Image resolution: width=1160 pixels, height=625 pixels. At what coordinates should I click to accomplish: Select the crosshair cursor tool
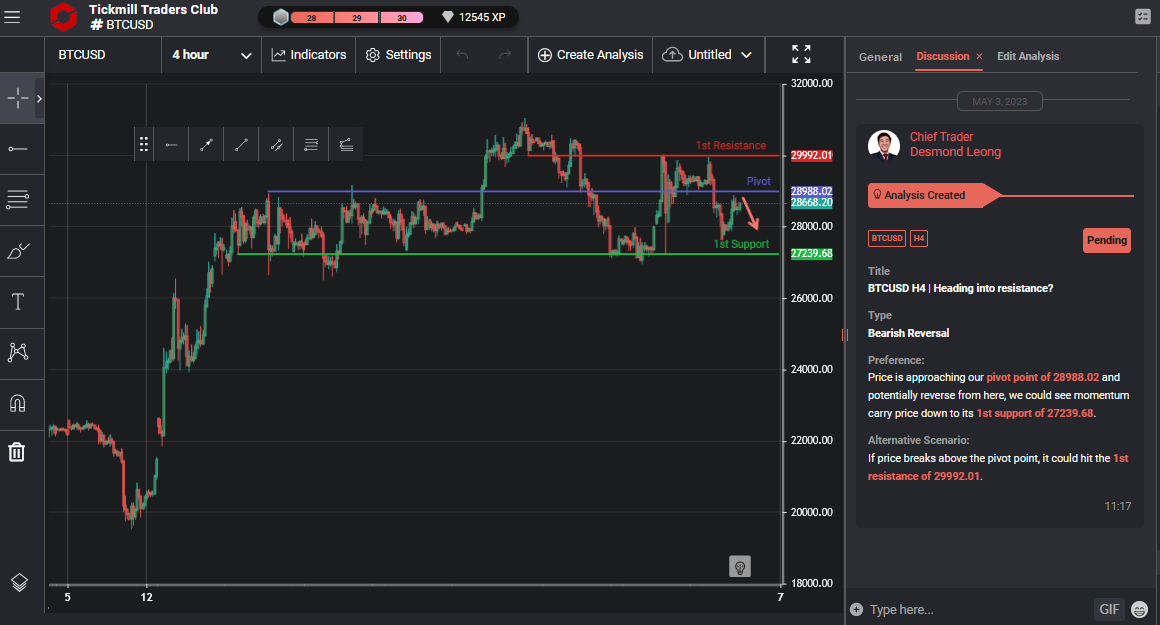coord(17,98)
